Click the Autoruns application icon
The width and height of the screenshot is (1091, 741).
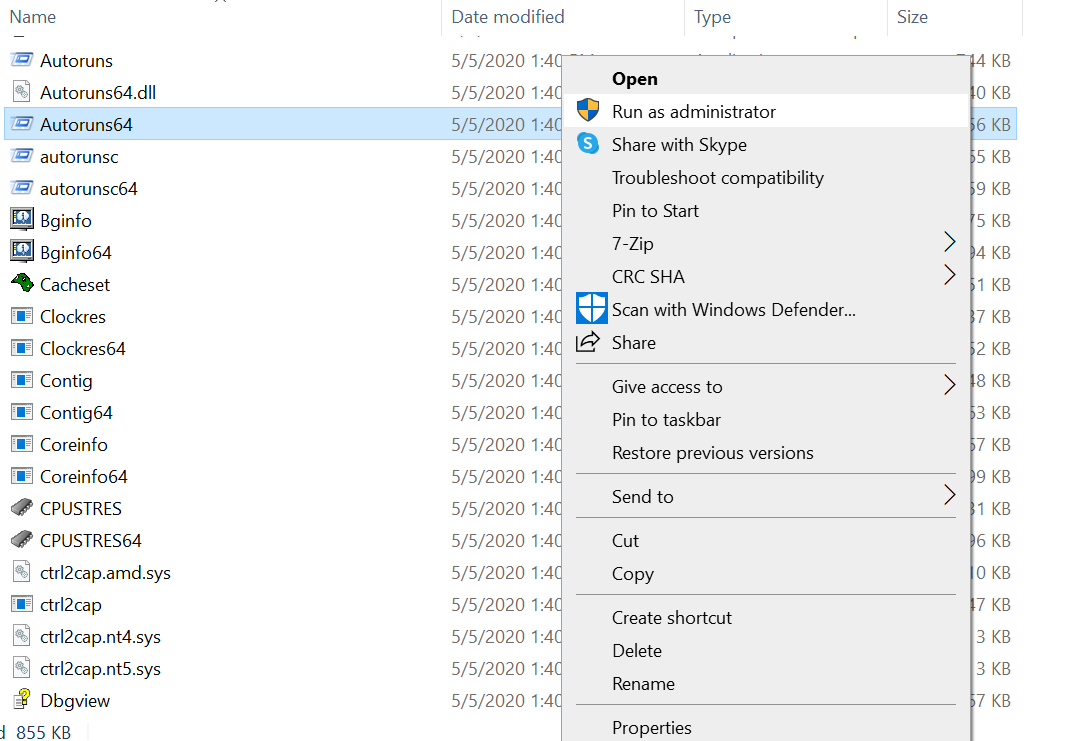(23, 60)
